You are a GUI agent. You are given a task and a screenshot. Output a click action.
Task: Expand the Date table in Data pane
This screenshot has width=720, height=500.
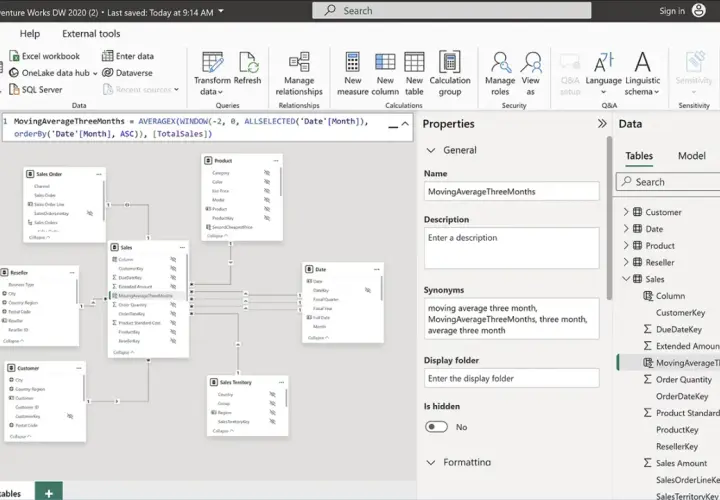point(626,229)
